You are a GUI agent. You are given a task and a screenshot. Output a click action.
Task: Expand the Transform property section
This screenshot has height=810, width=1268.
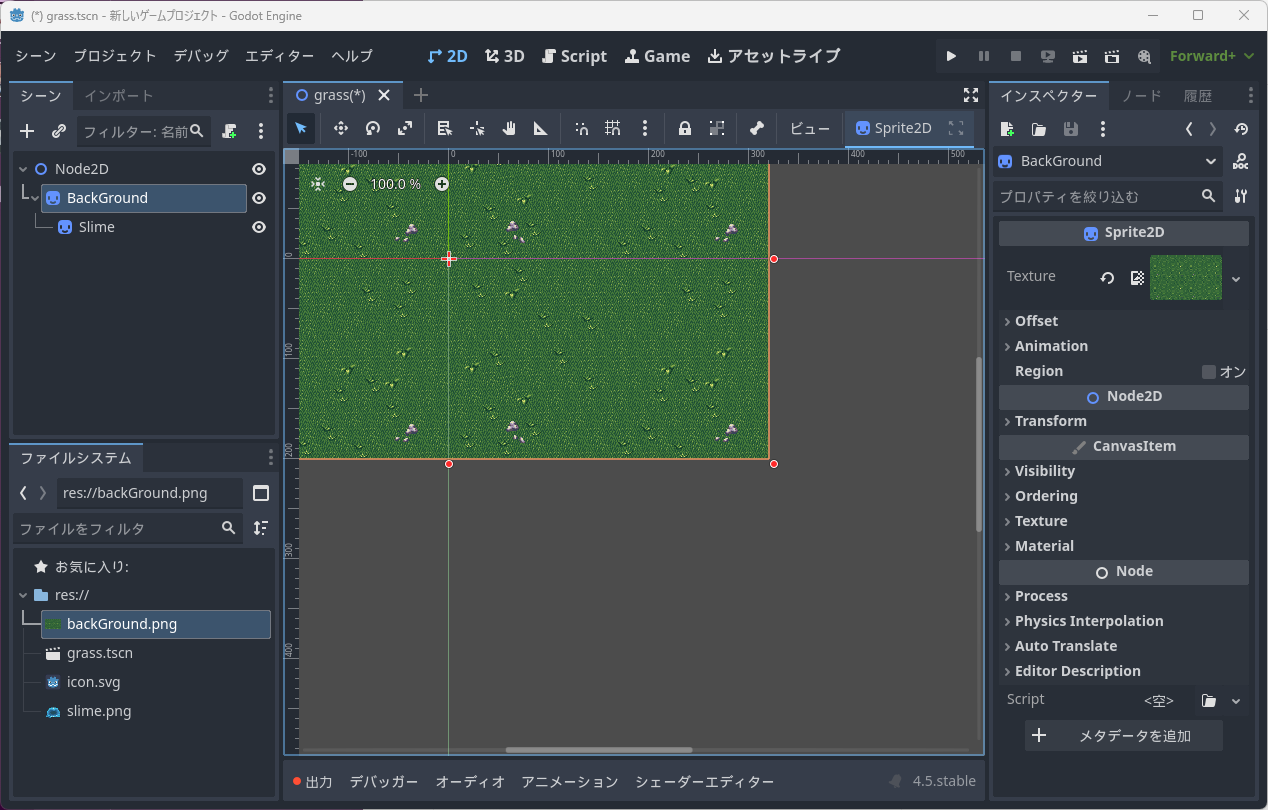1050,421
